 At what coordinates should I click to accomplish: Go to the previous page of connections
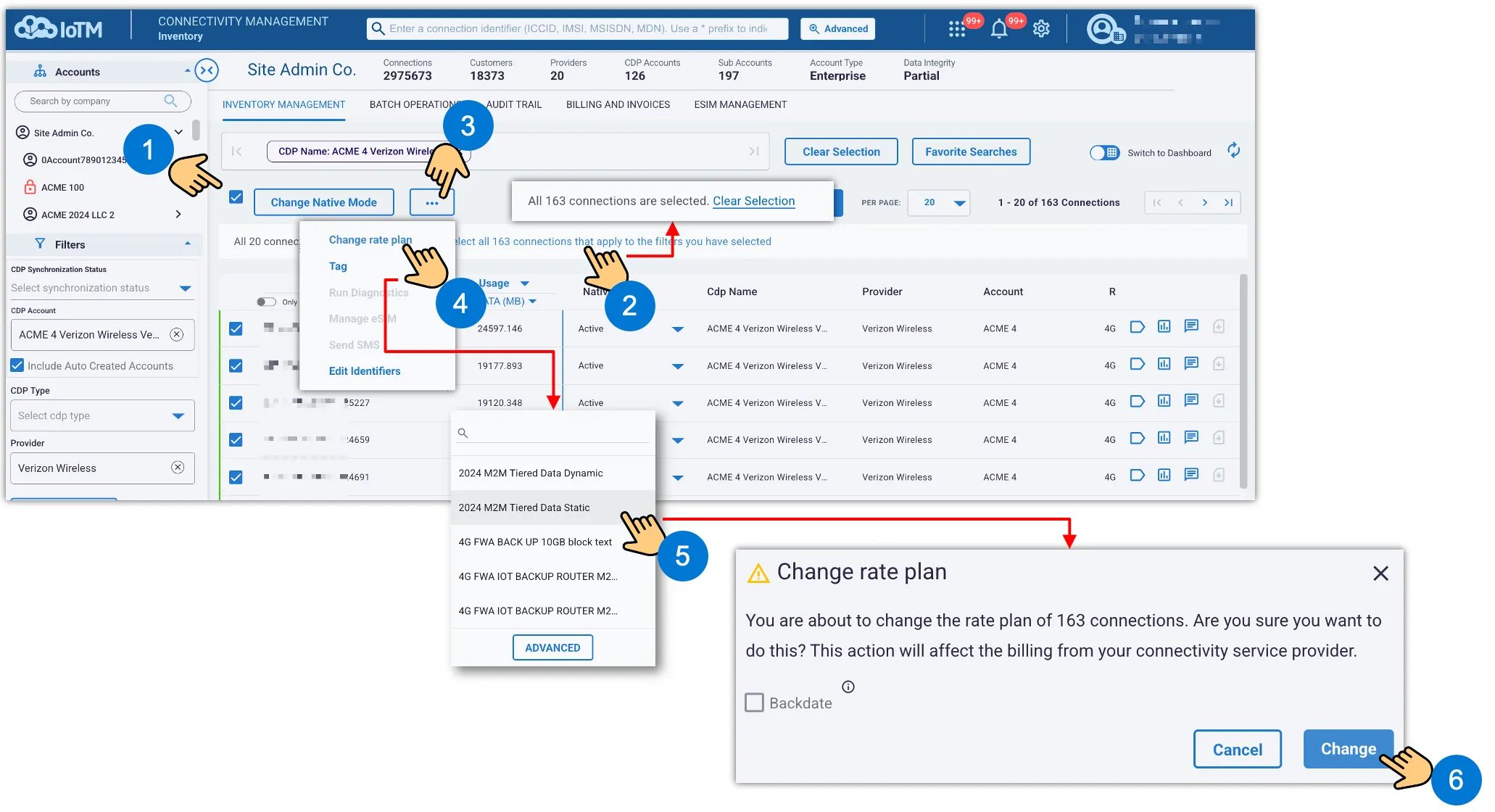(1181, 203)
